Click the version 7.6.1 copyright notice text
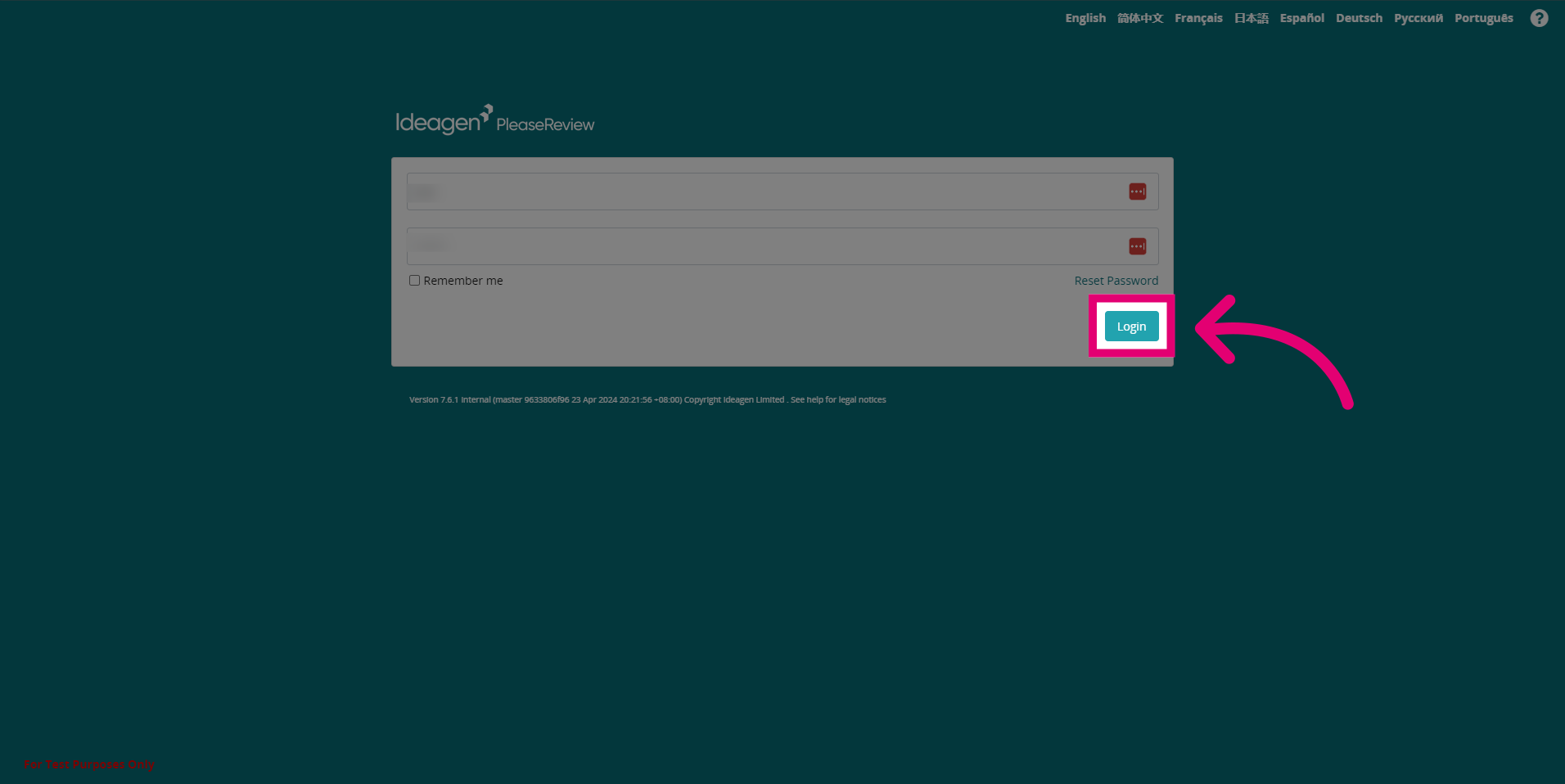The height and width of the screenshot is (784, 1565). [x=647, y=399]
